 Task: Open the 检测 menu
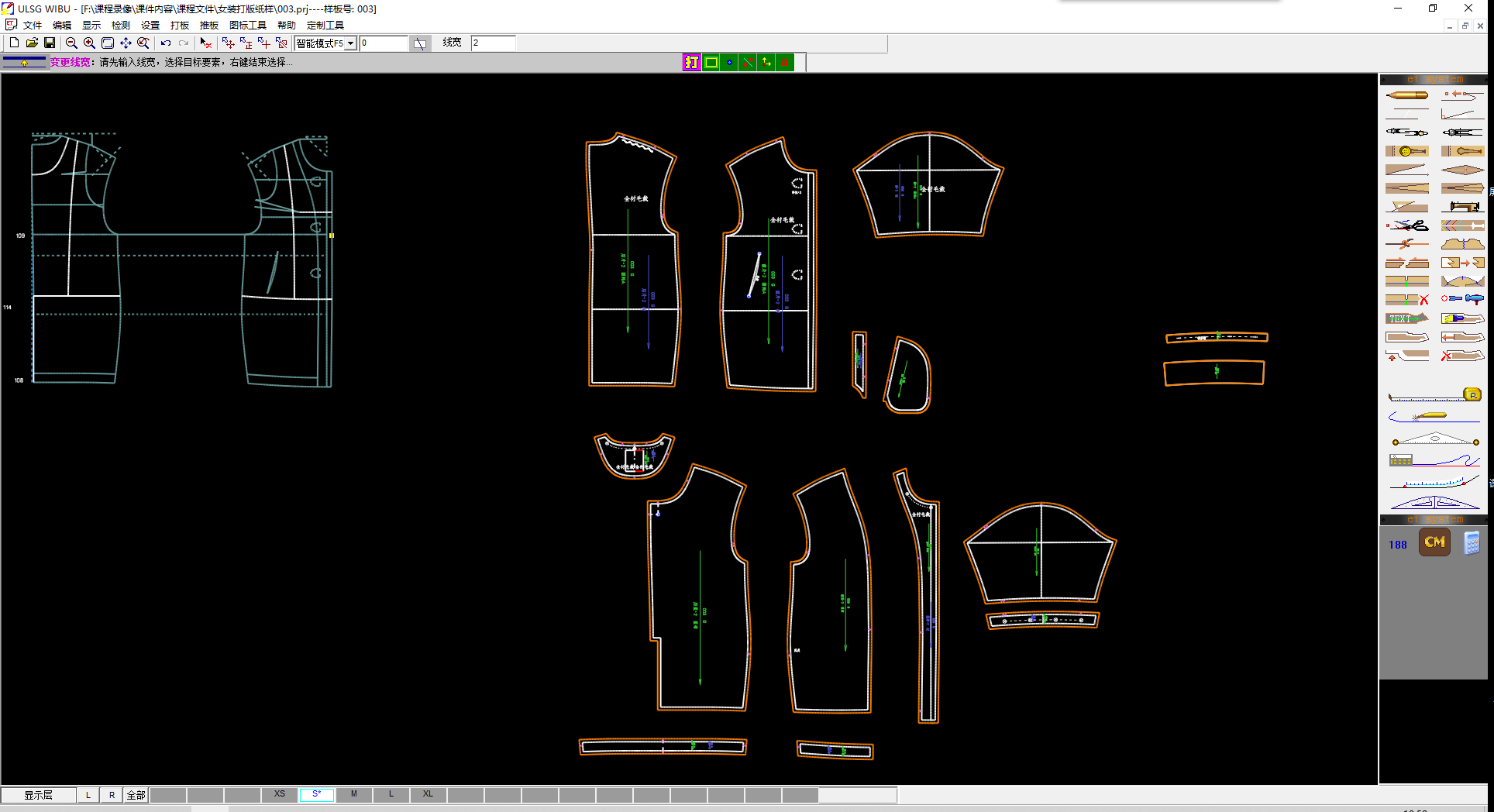pyautogui.click(x=121, y=25)
